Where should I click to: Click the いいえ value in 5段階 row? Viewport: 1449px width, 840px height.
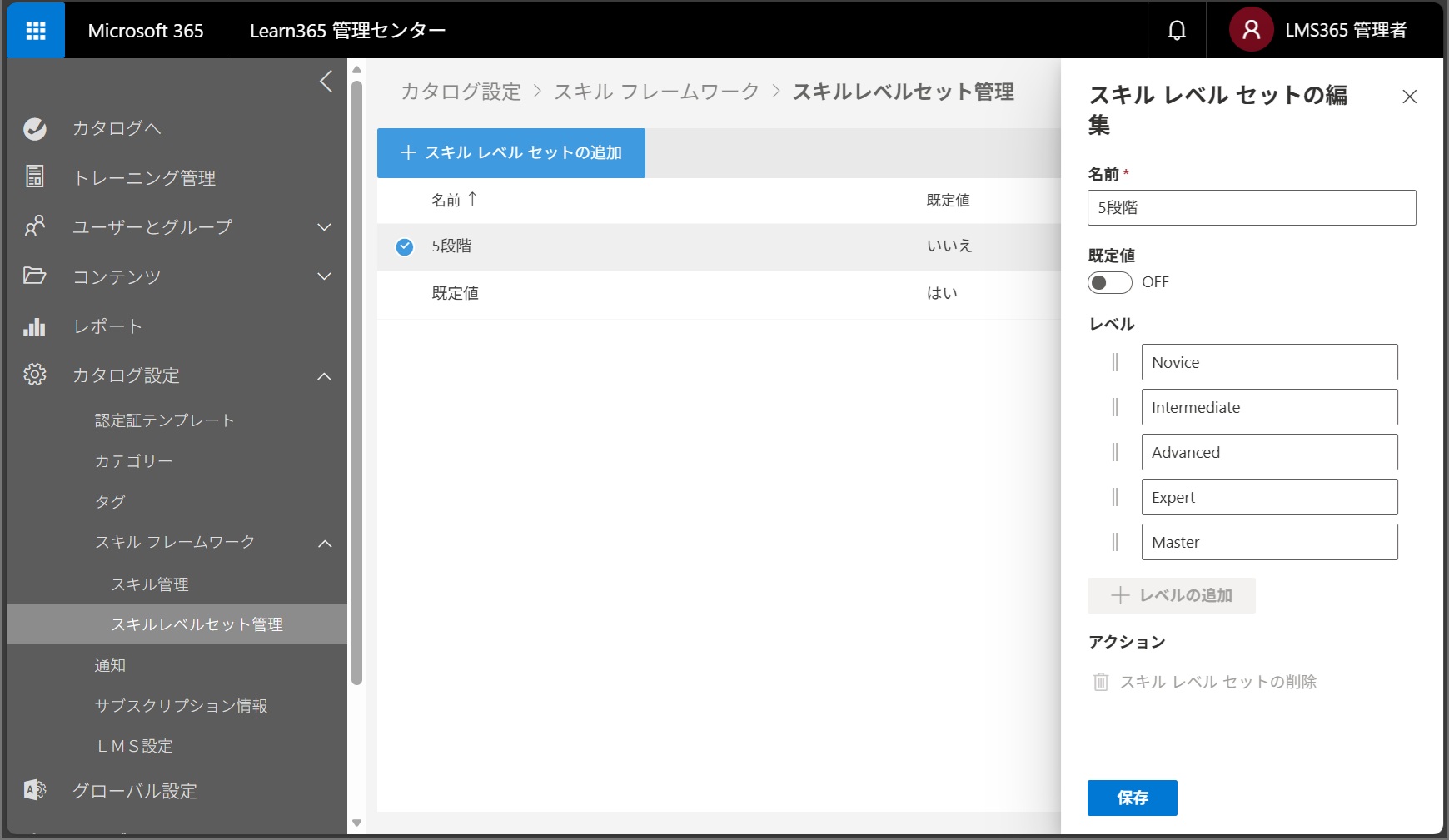coord(949,246)
